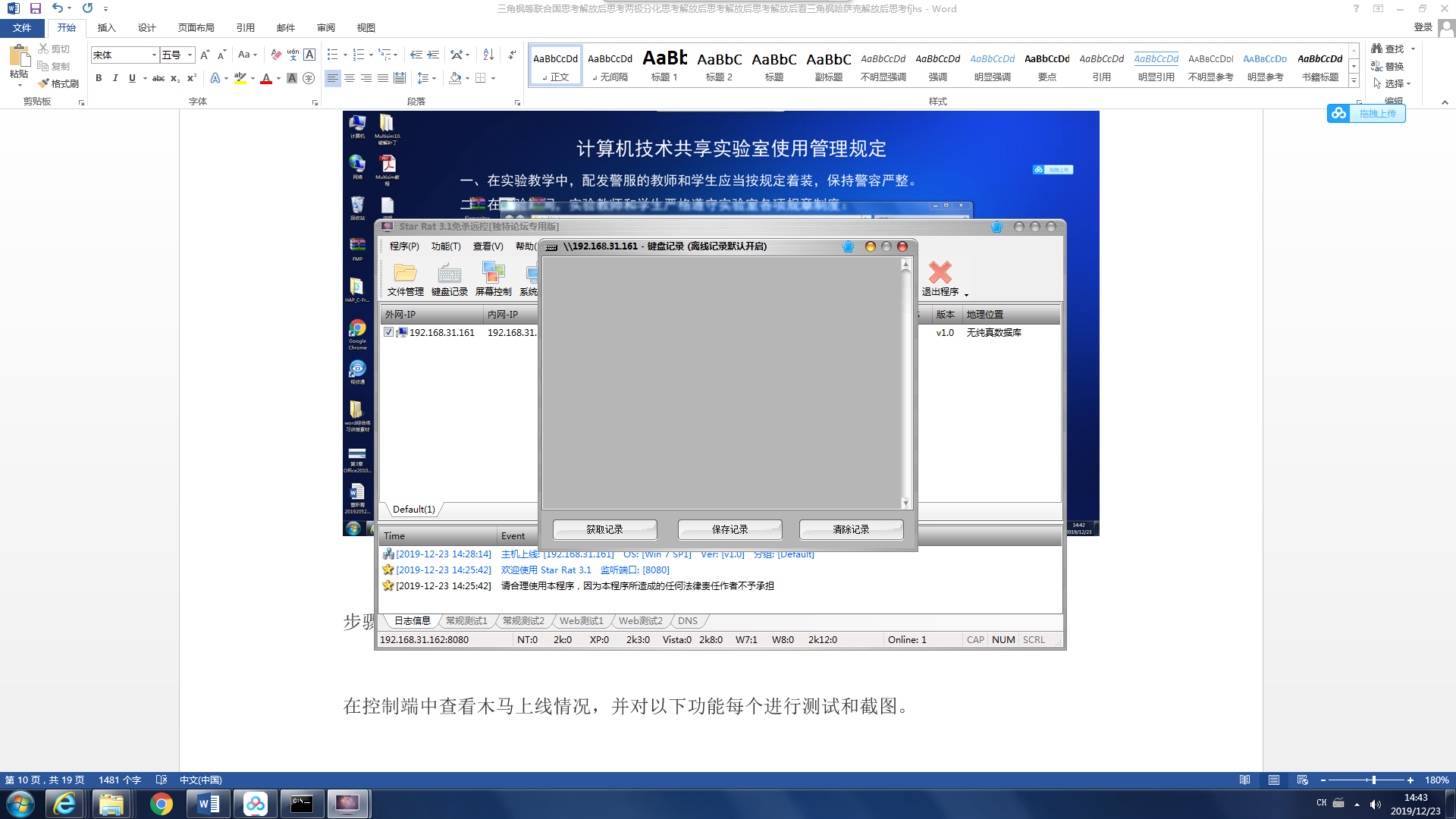Screen dimensions: 1456x819
Task: Click the save icon in quick access toolbar
Action: [36, 8]
